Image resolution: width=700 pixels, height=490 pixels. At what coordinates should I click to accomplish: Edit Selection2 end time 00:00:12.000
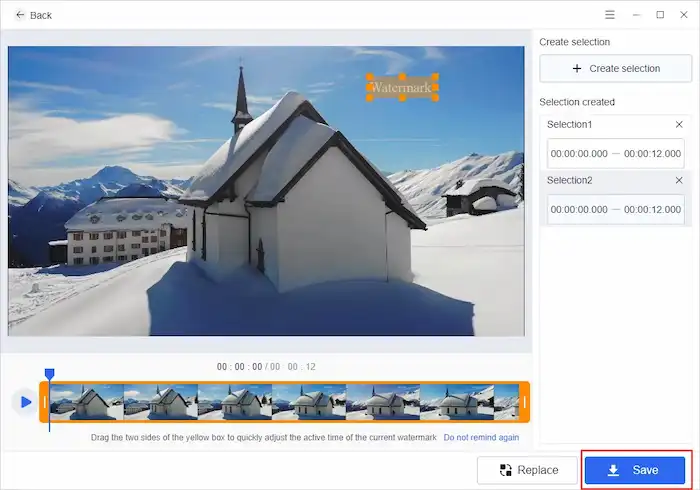point(652,209)
